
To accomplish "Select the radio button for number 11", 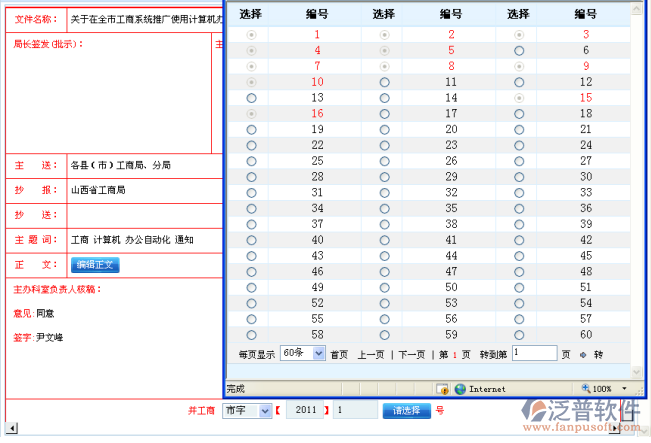I will tap(384, 82).
